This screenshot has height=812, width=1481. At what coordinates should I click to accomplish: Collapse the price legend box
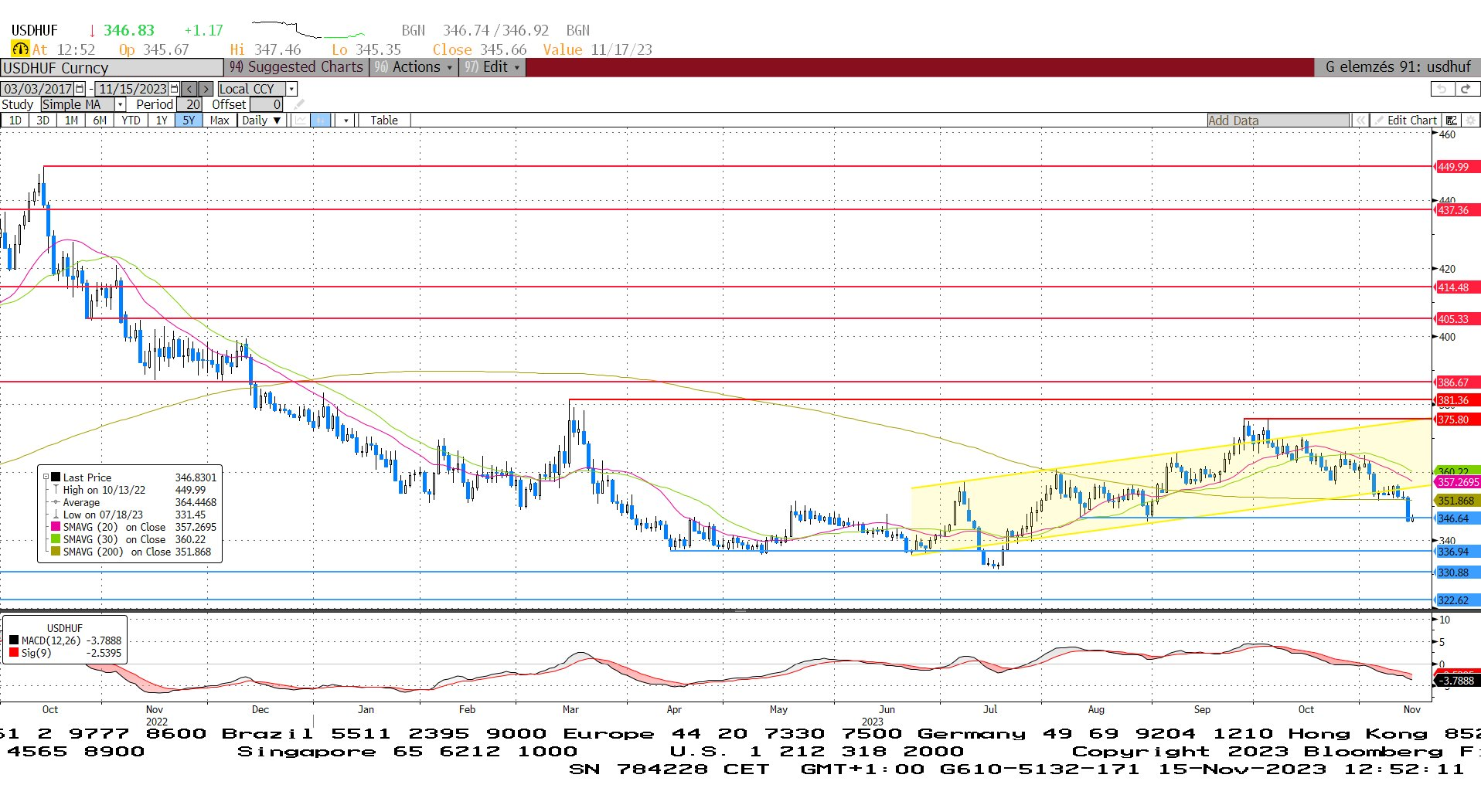coord(46,477)
